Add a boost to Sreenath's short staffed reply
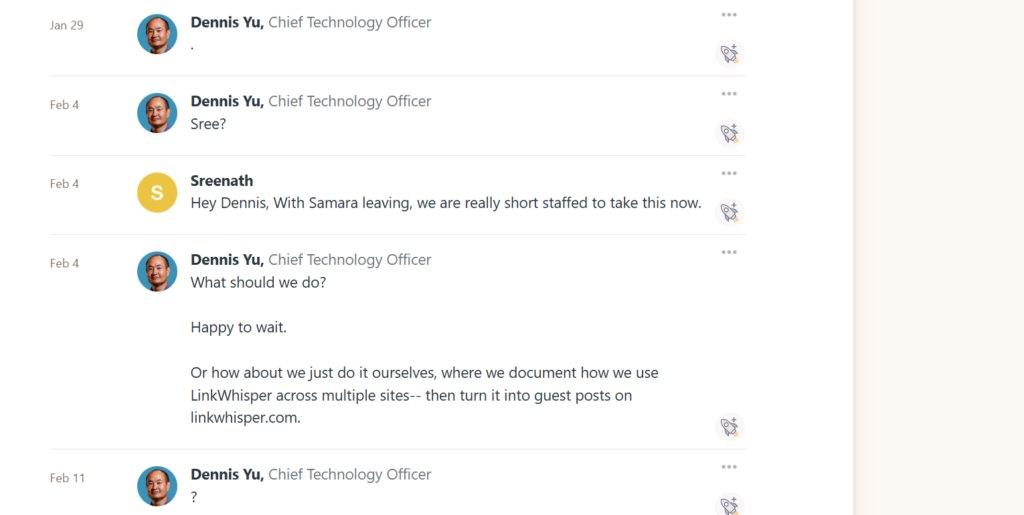Screen dimensions: 1024x515 [730, 212]
